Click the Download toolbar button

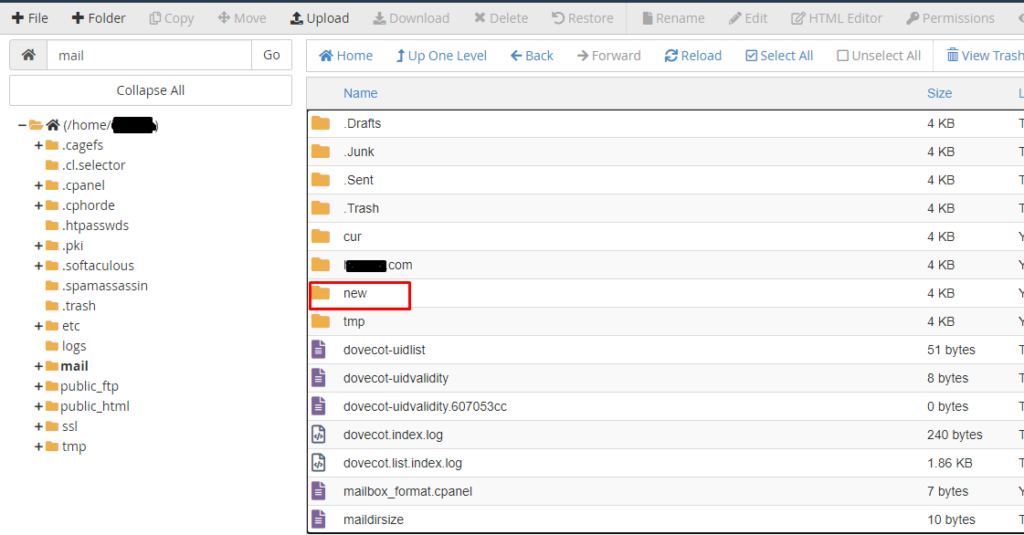(411, 18)
